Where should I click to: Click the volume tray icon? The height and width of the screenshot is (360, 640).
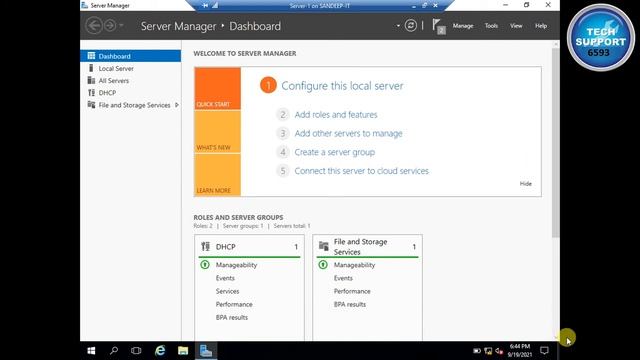click(x=499, y=351)
